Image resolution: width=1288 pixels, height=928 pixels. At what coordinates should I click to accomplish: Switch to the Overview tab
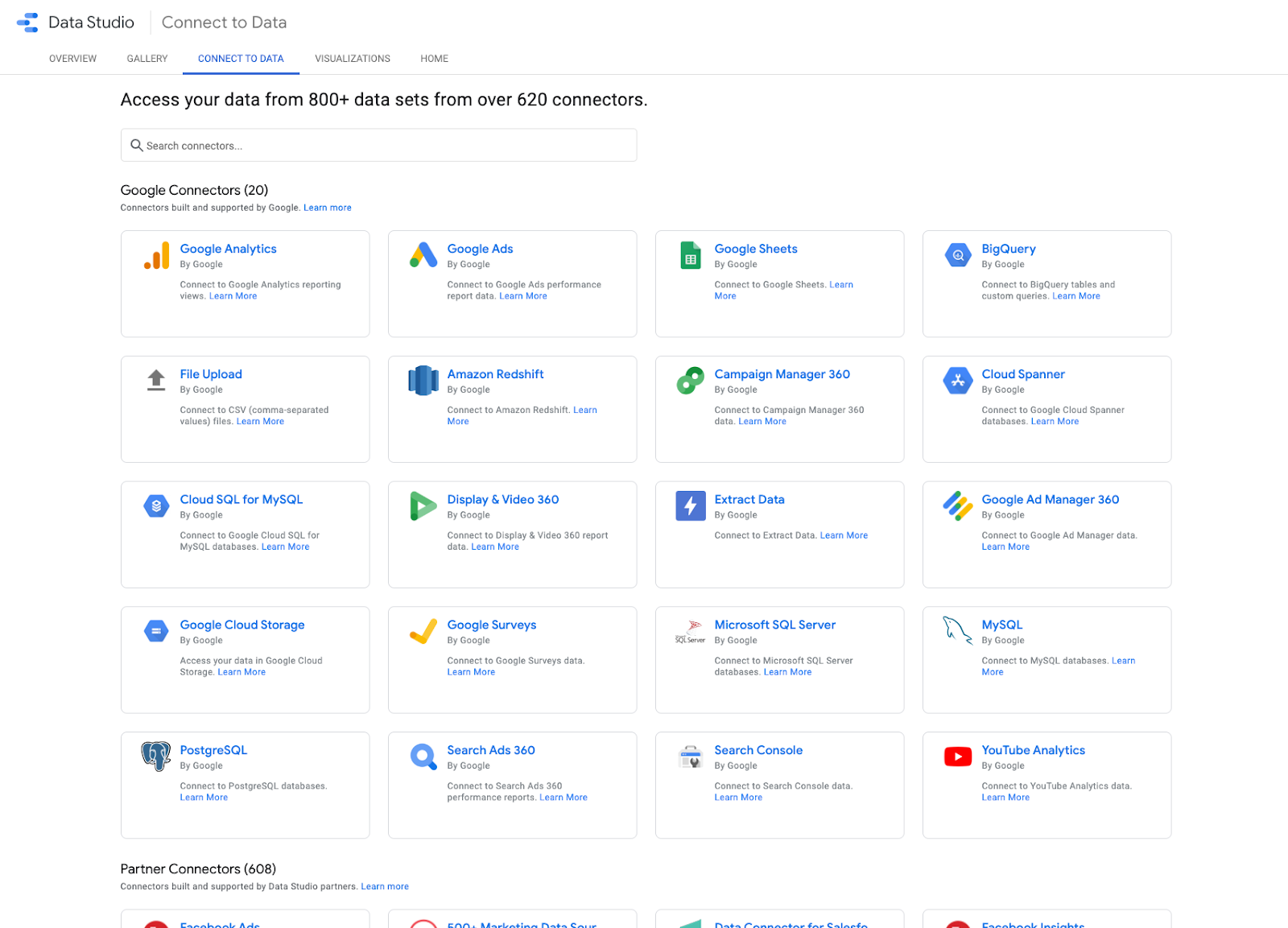point(72,59)
